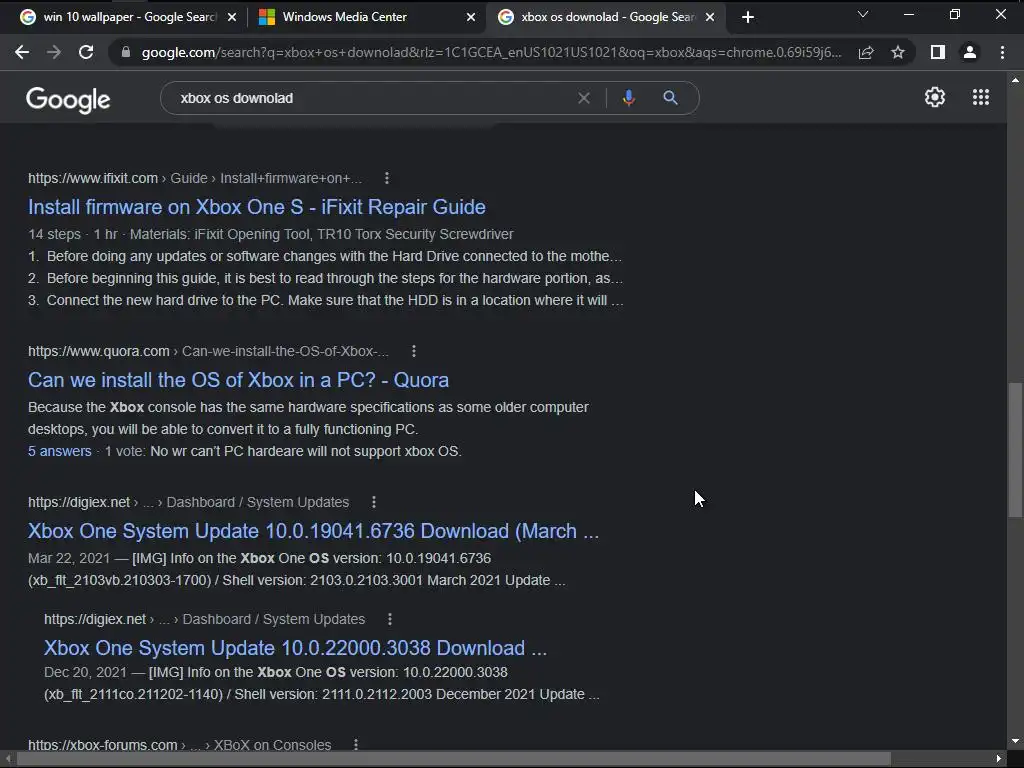Click the scrollbar up arrow
The image size is (1024, 768).
(1015, 80)
